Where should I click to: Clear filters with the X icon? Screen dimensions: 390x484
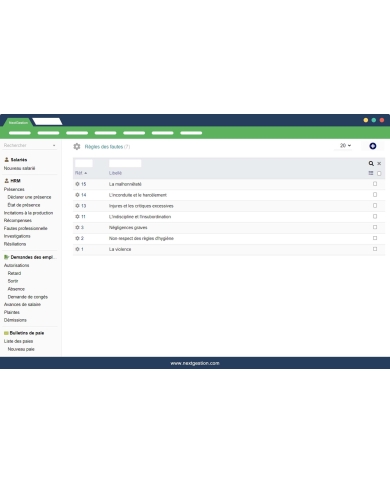coord(379,164)
